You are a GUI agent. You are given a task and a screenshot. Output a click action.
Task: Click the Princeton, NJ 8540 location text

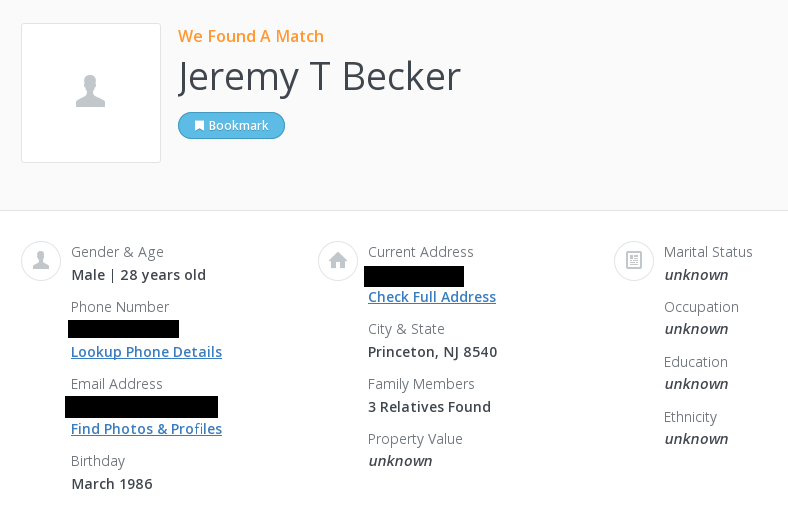432,352
